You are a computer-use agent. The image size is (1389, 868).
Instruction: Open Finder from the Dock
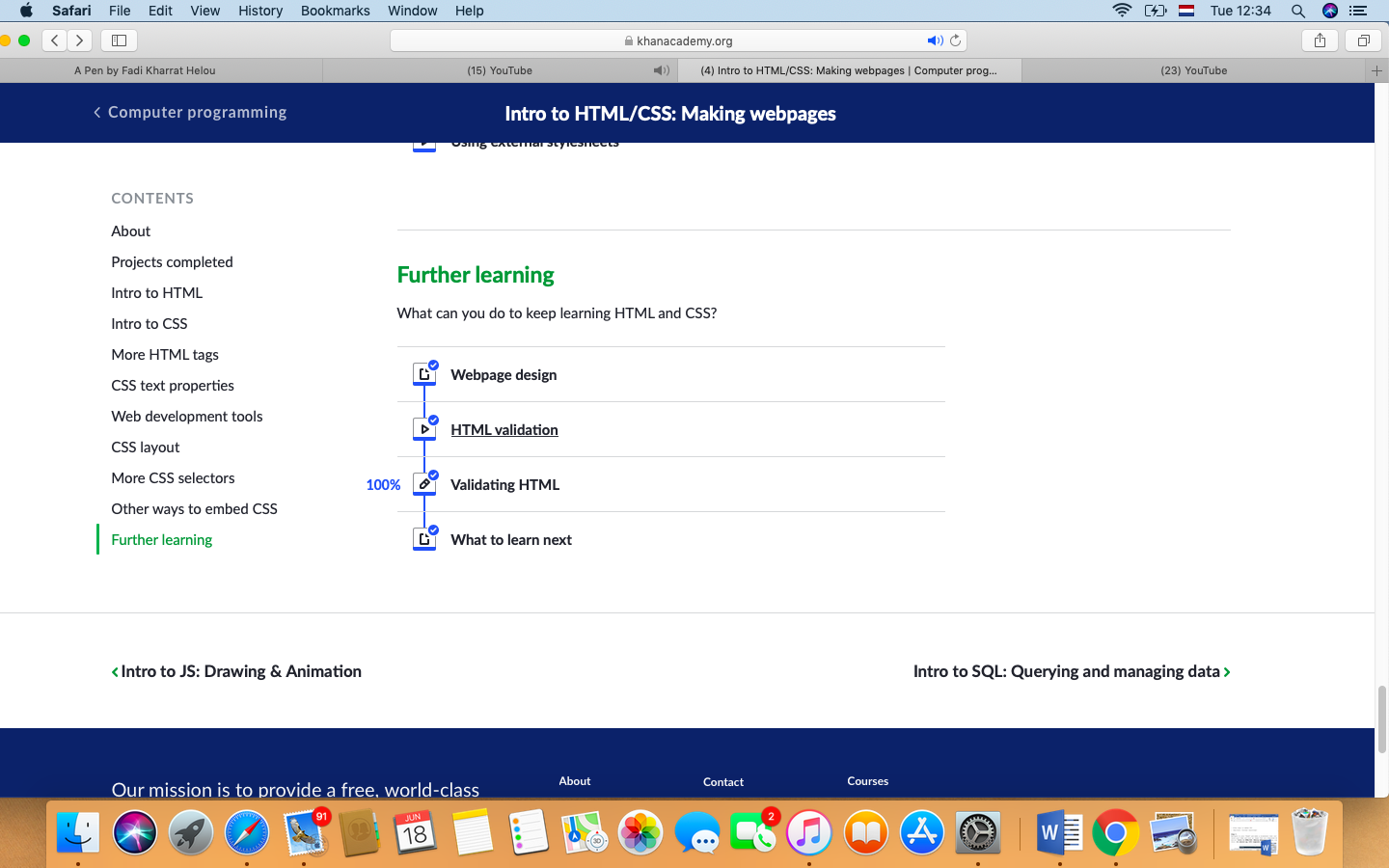78,832
